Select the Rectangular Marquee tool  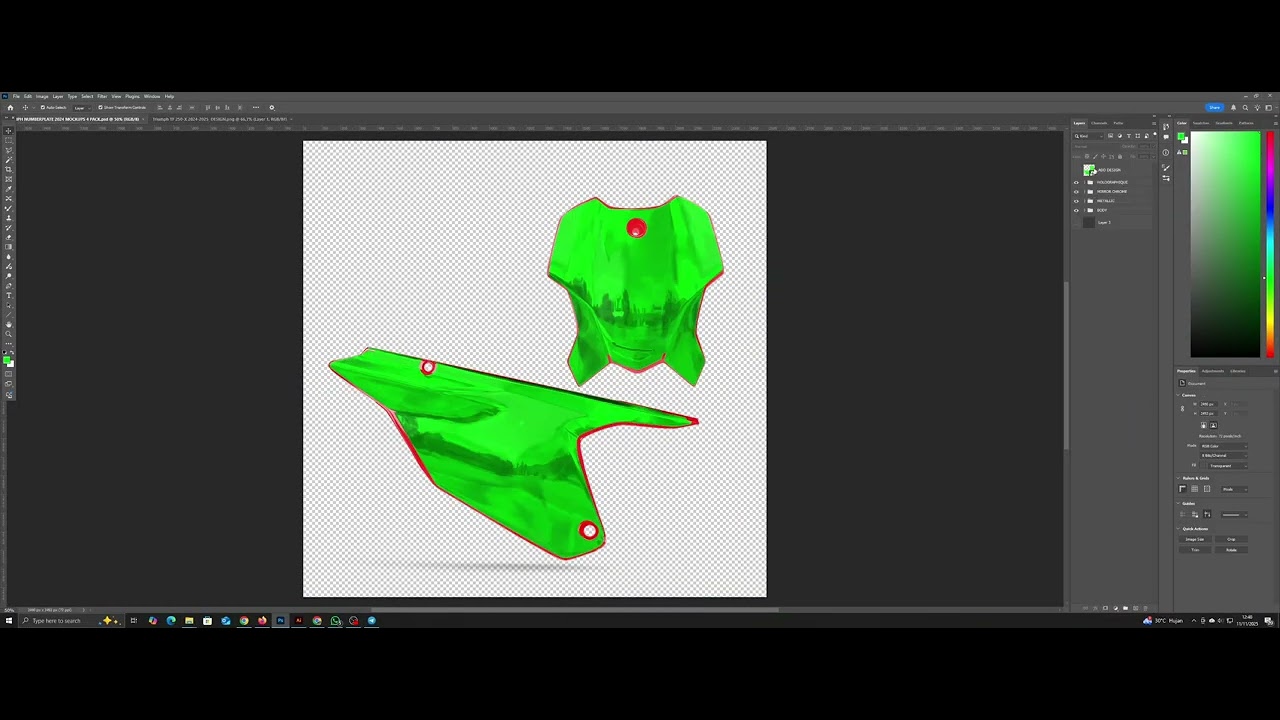click(8, 140)
